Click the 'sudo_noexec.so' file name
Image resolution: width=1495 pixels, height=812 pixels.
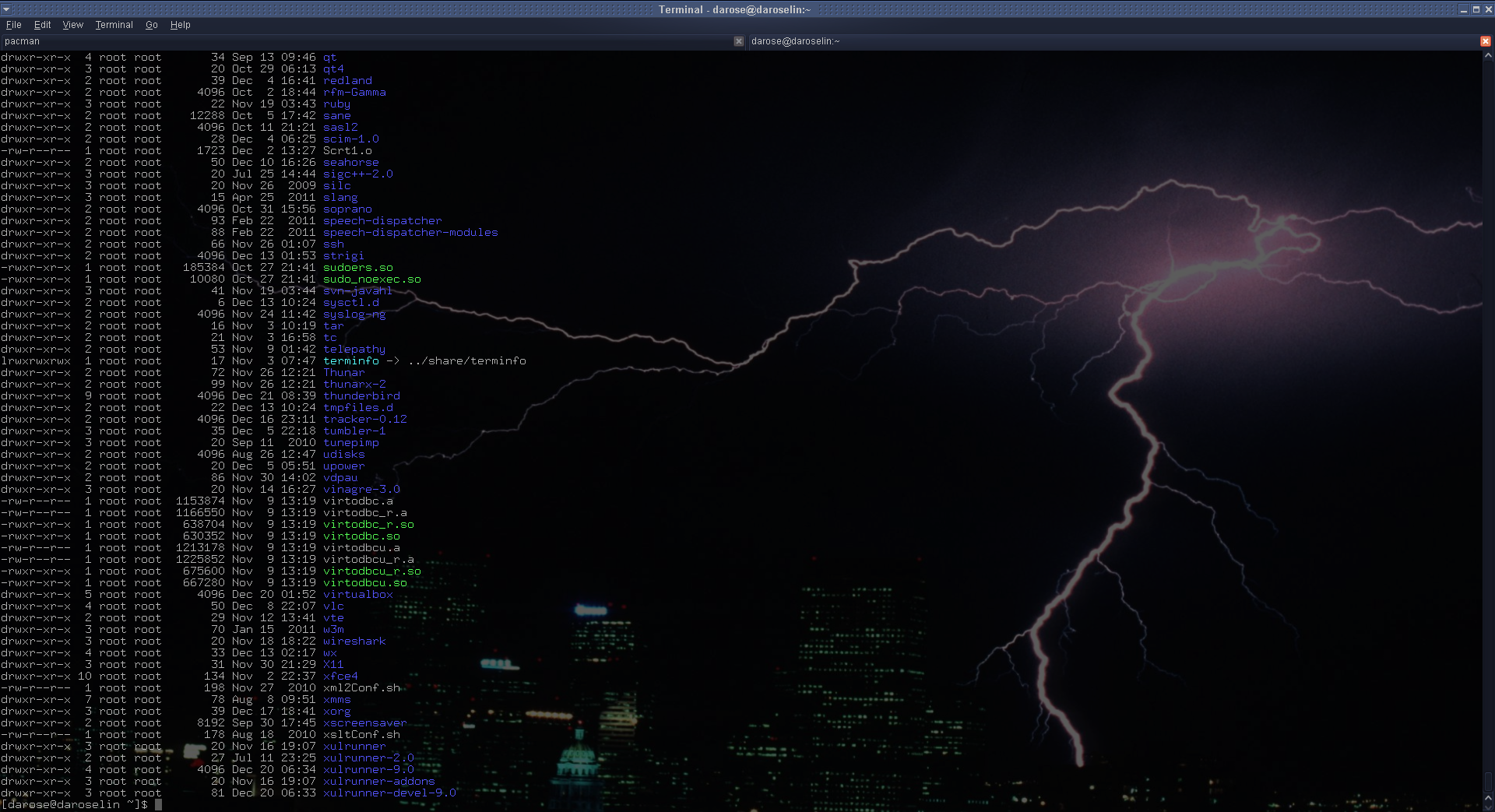click(x=372, y=279)
